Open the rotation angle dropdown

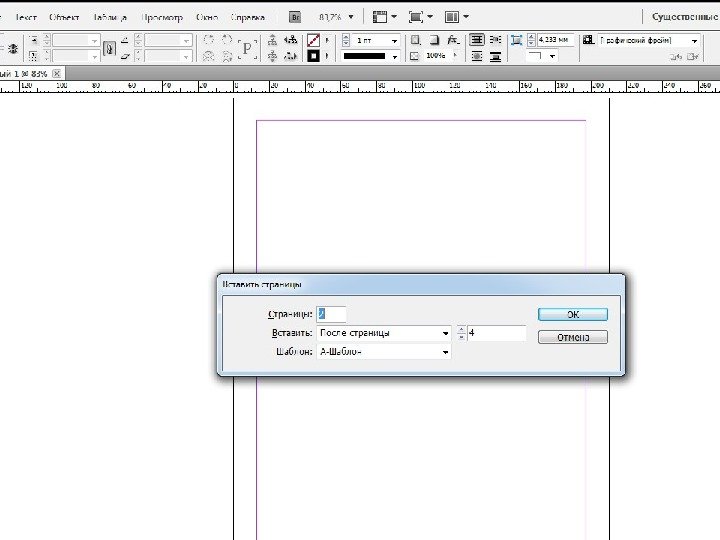pos(186,40)
